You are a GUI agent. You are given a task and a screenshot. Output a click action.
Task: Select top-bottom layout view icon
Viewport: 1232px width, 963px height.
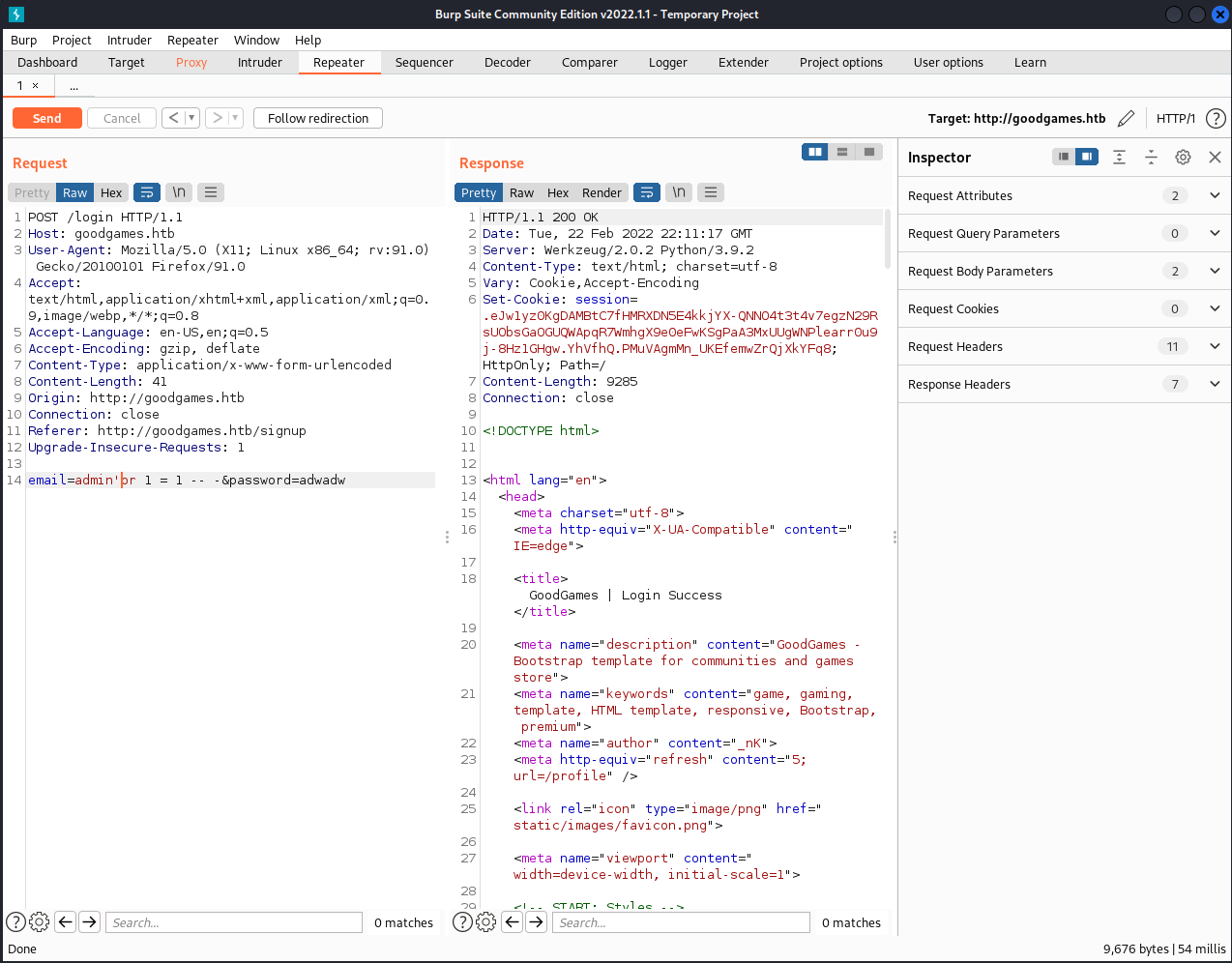tap(842, 152)
